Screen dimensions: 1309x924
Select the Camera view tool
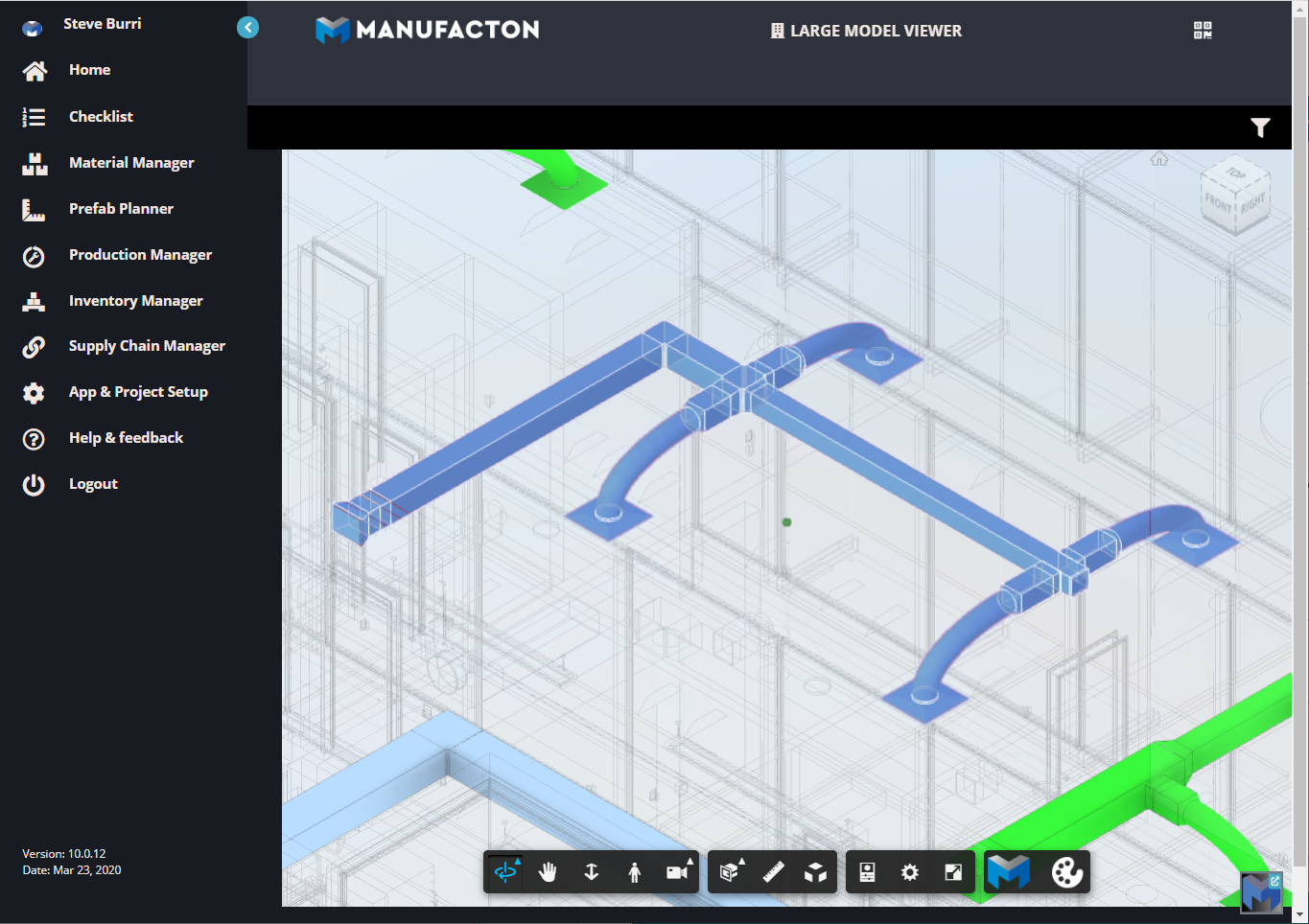pyautogui.click(x=677, y=872)
